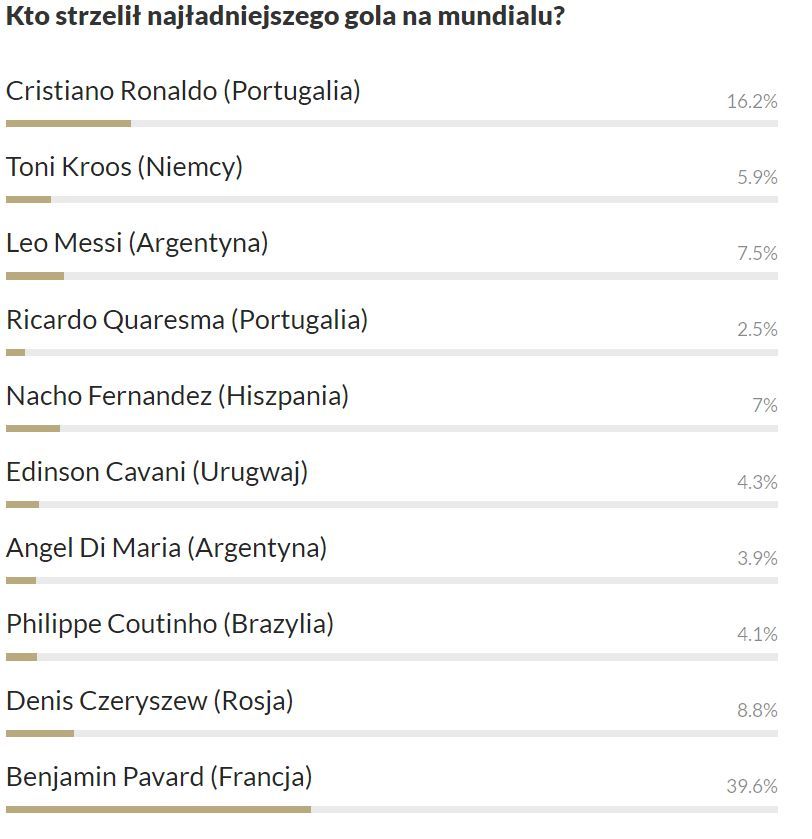Screen dimensions: 812x839
Task: Click the 7.5% percentage label
Action: click(757, 253)
